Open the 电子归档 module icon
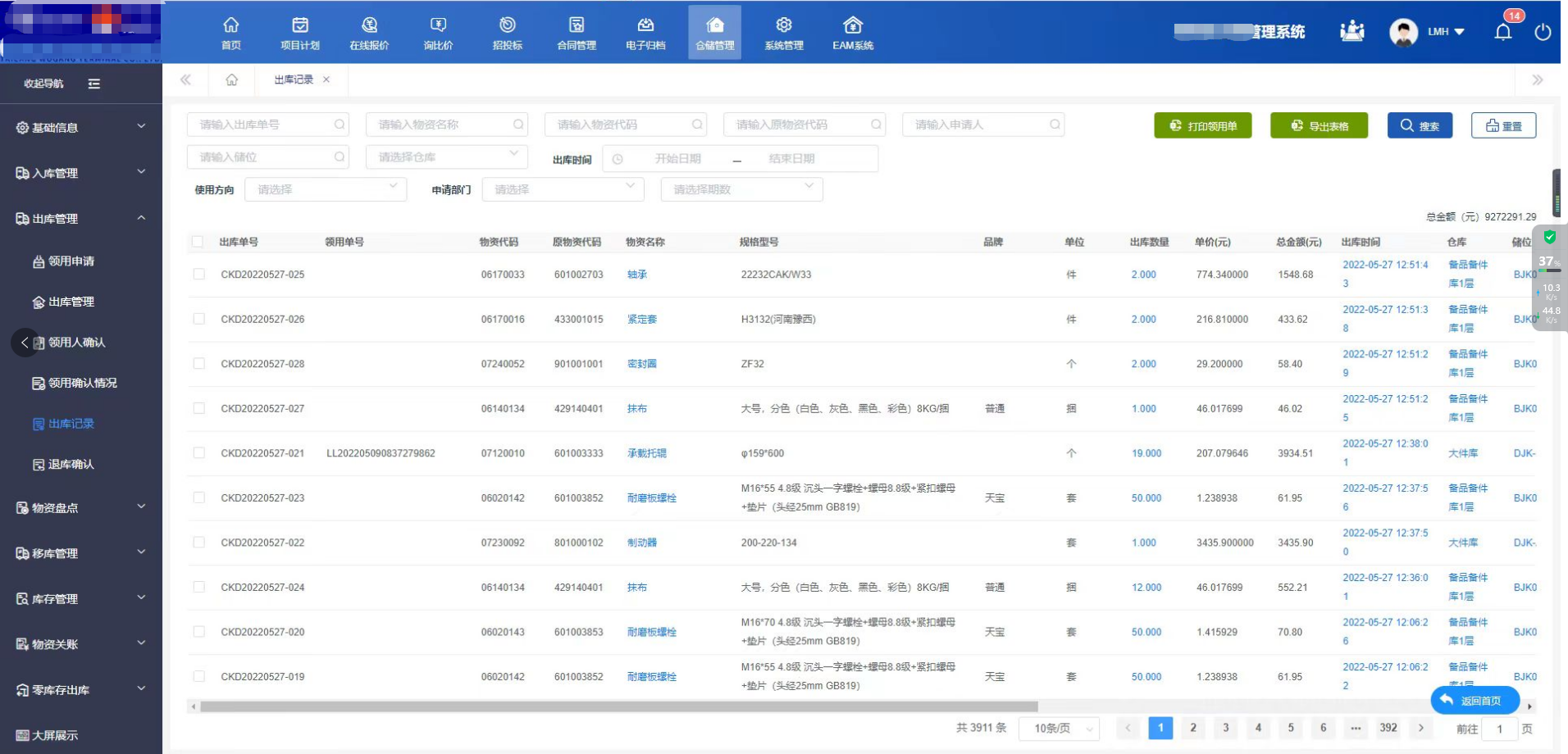Image resolution: width=1568 pixels, height=754 pixels. click(x=645, y=25)
